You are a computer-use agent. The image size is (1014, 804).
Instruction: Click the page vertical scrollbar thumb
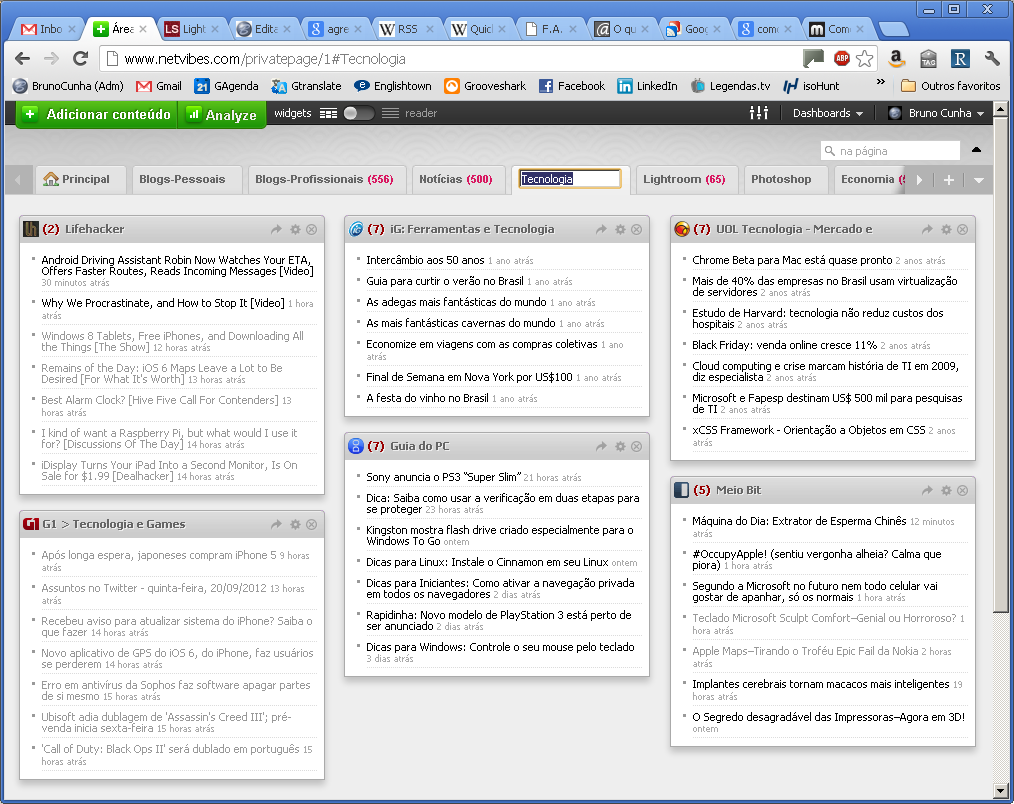click(x=1000, y=363)
